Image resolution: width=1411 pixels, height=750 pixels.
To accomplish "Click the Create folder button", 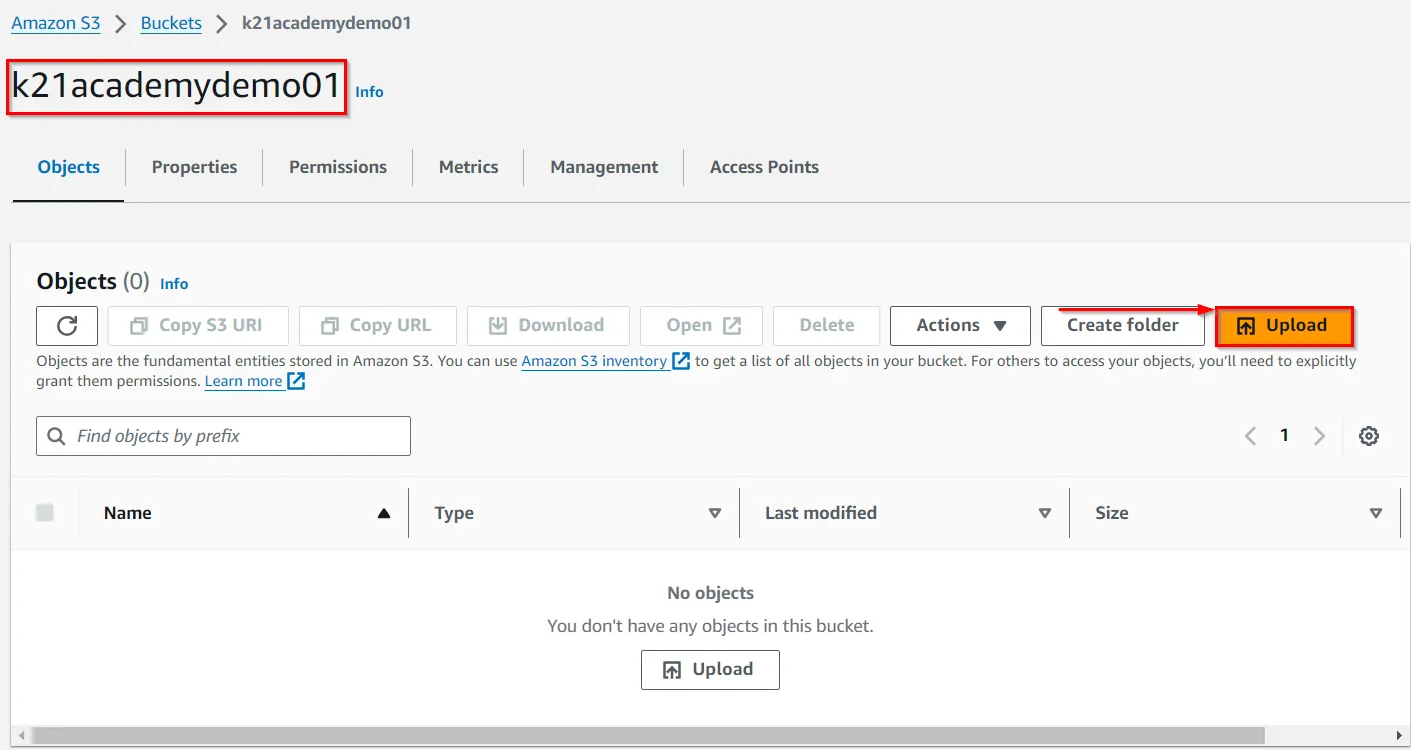I will pyautogui.click(x=1122, y=326).
